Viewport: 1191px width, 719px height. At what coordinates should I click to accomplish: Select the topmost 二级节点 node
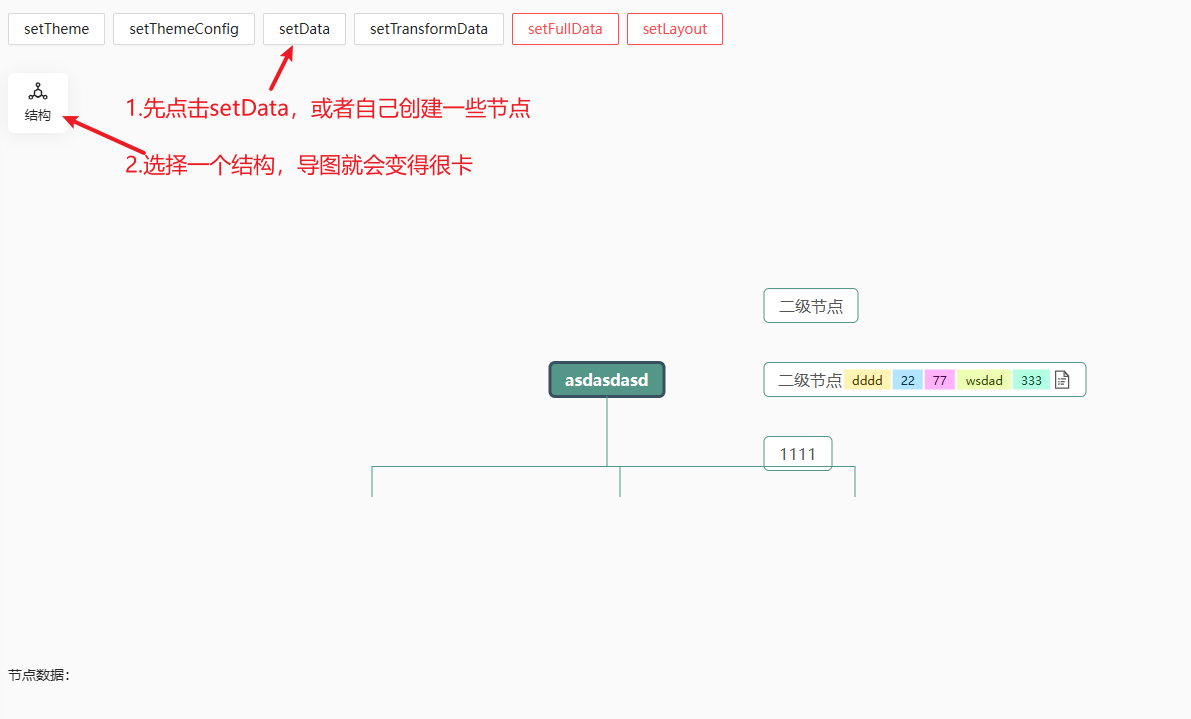point(811,305)
